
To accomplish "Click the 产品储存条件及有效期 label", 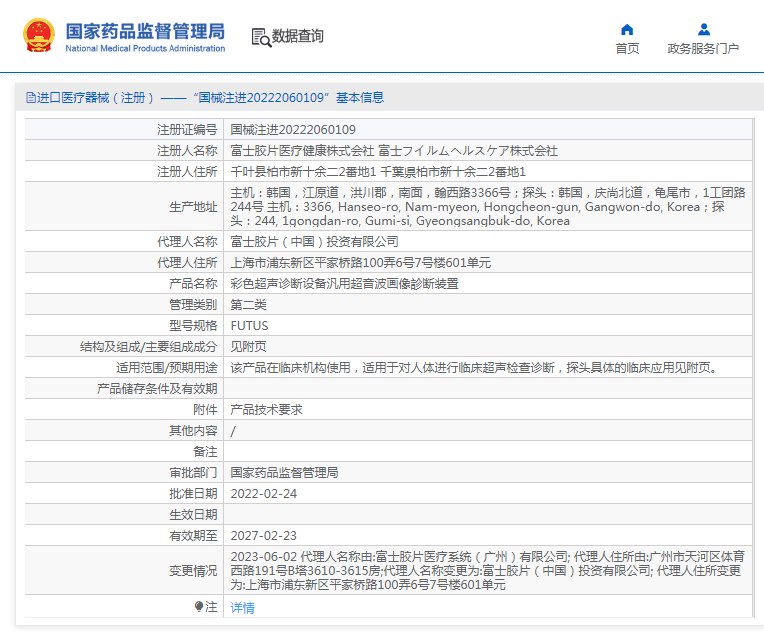I will pos(157,388).
